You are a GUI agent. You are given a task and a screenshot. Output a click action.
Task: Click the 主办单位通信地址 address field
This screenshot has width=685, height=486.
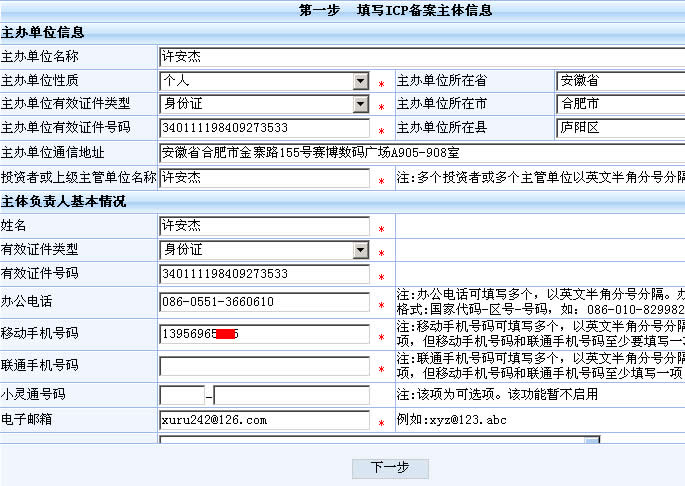tap(420, 152)
